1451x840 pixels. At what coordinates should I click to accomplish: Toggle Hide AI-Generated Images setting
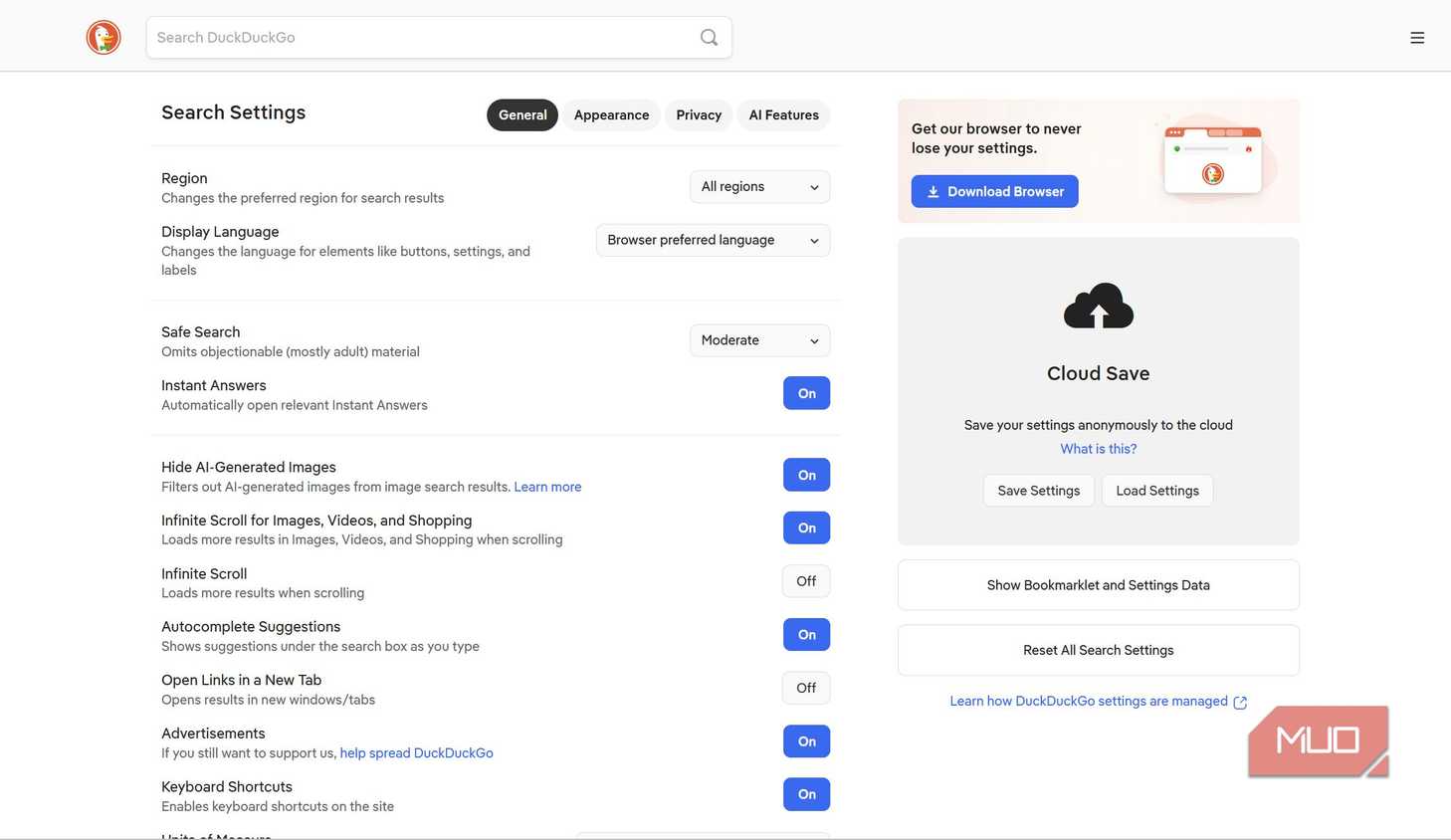[806, 475]
